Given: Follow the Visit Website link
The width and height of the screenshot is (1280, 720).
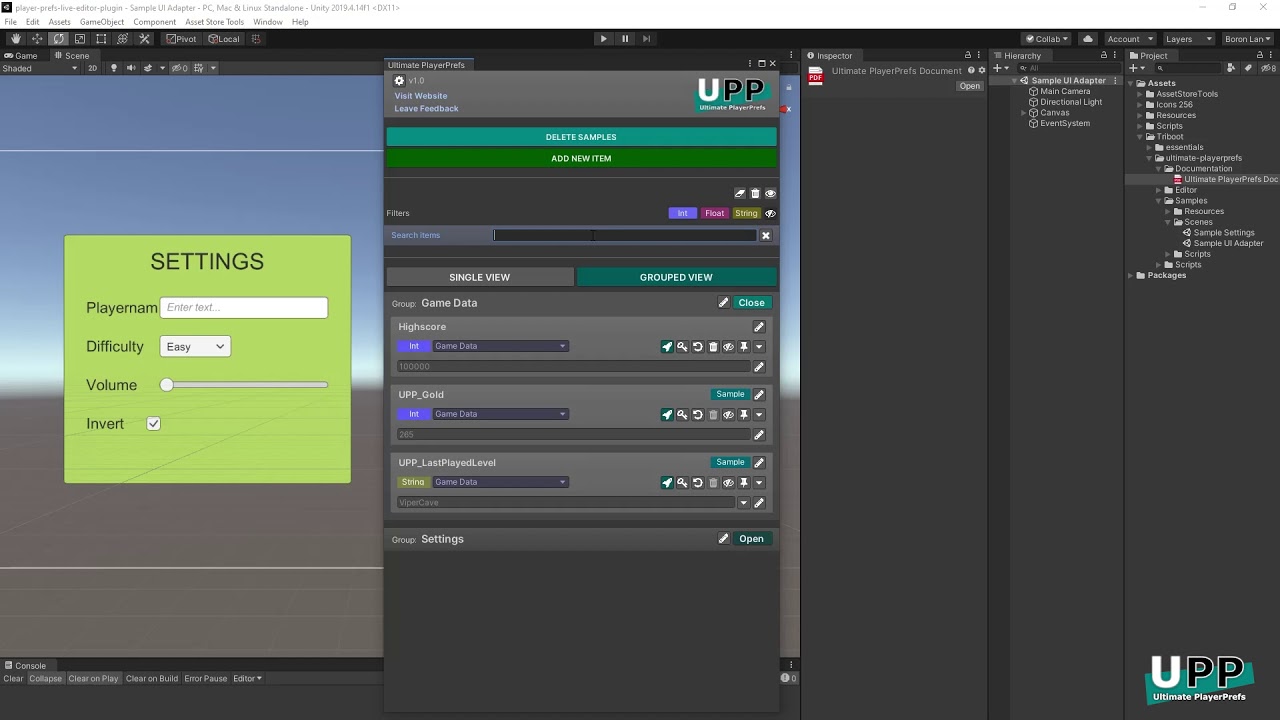Looking at the screenshot, I should pyautogui.click(x=421, y=96).
